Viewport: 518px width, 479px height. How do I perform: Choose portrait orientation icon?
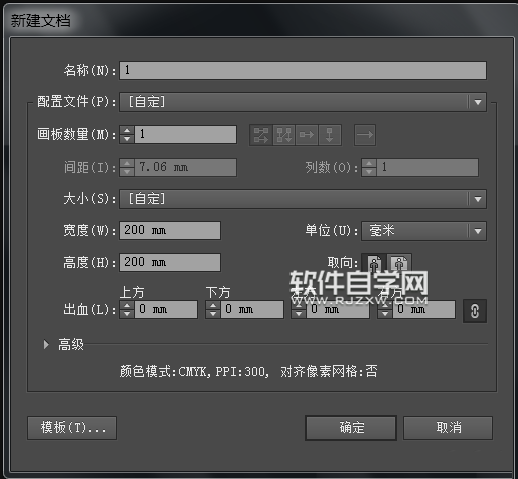[x=374, y=263]
